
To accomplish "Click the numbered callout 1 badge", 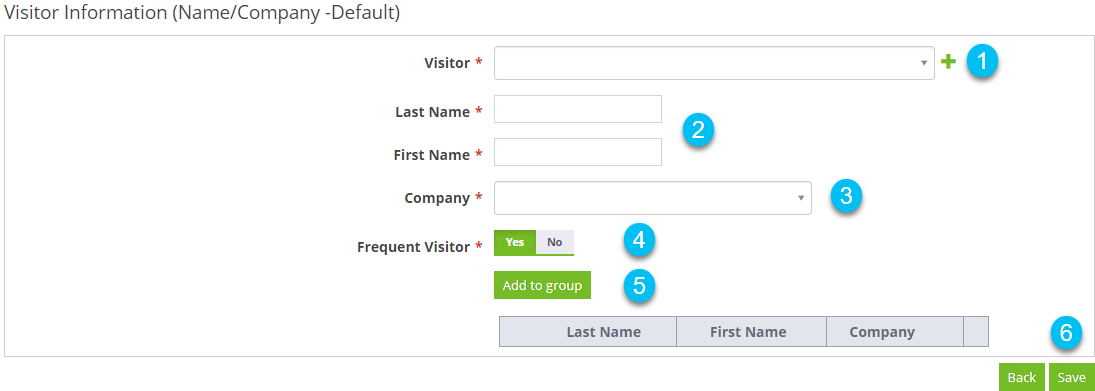I will pos(982,61).
